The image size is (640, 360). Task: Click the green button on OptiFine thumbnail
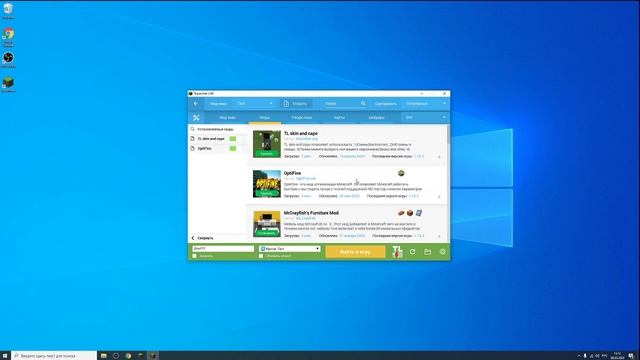click(x=267, y=193)
